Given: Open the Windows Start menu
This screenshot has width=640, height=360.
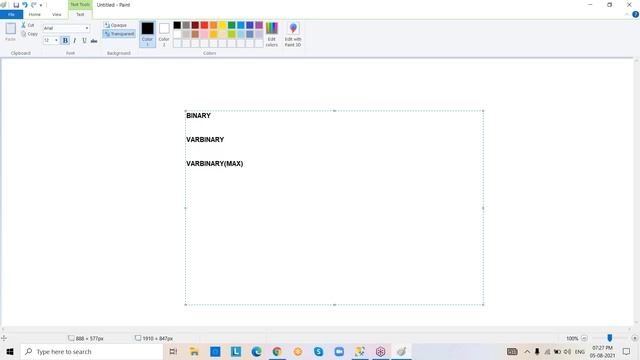Looking at the screenshot, I should pyautogui.click(x=10, y=351).
